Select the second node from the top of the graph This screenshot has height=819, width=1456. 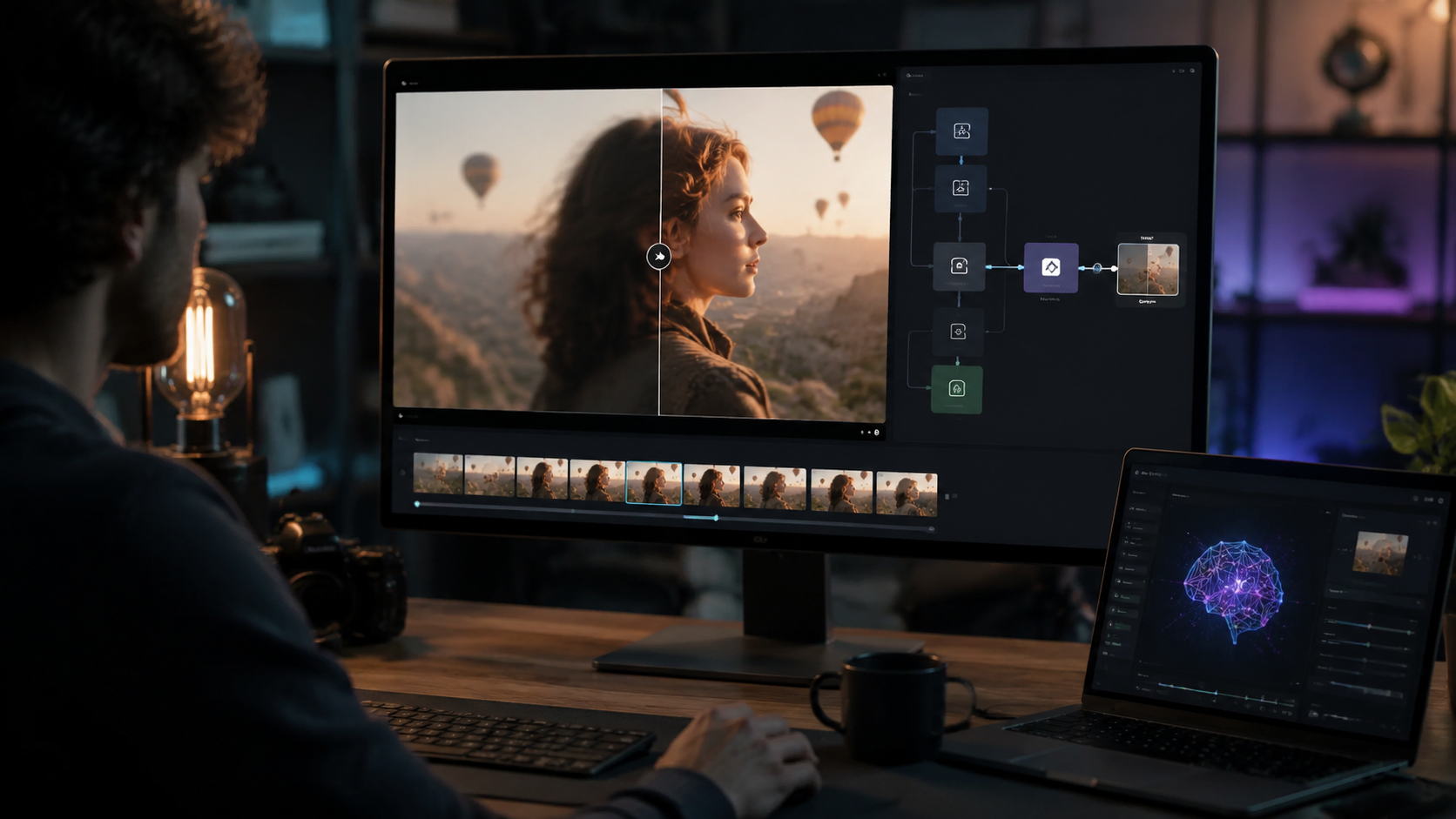961,188
